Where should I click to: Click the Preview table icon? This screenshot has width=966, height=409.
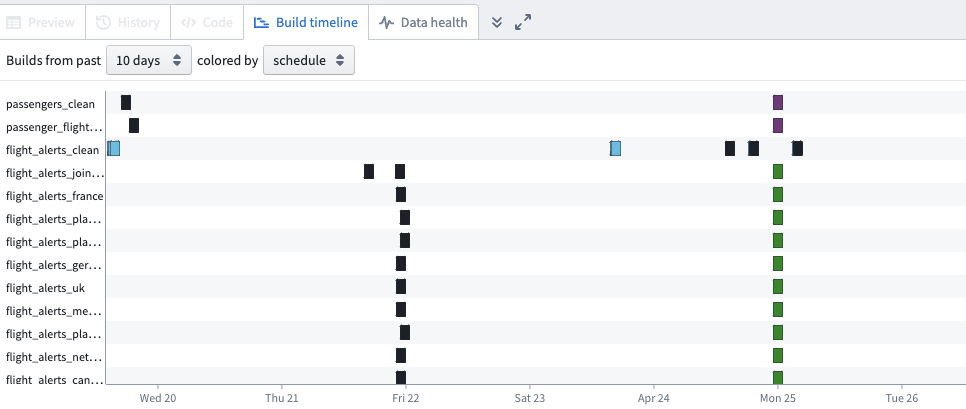point(14,23)
